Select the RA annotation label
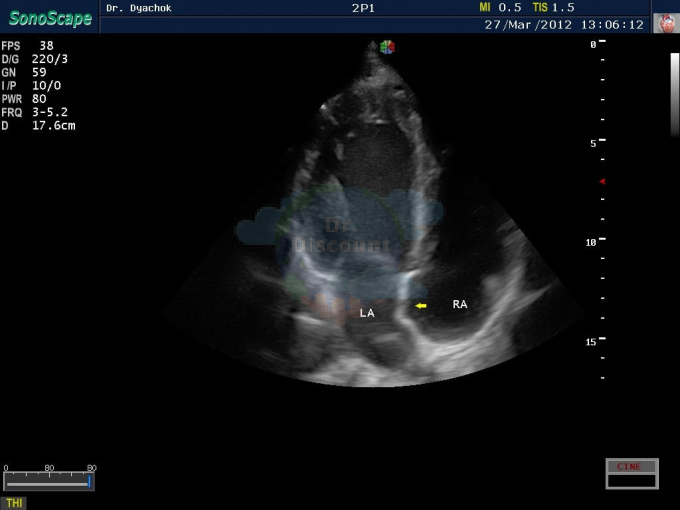 [460, 304]
